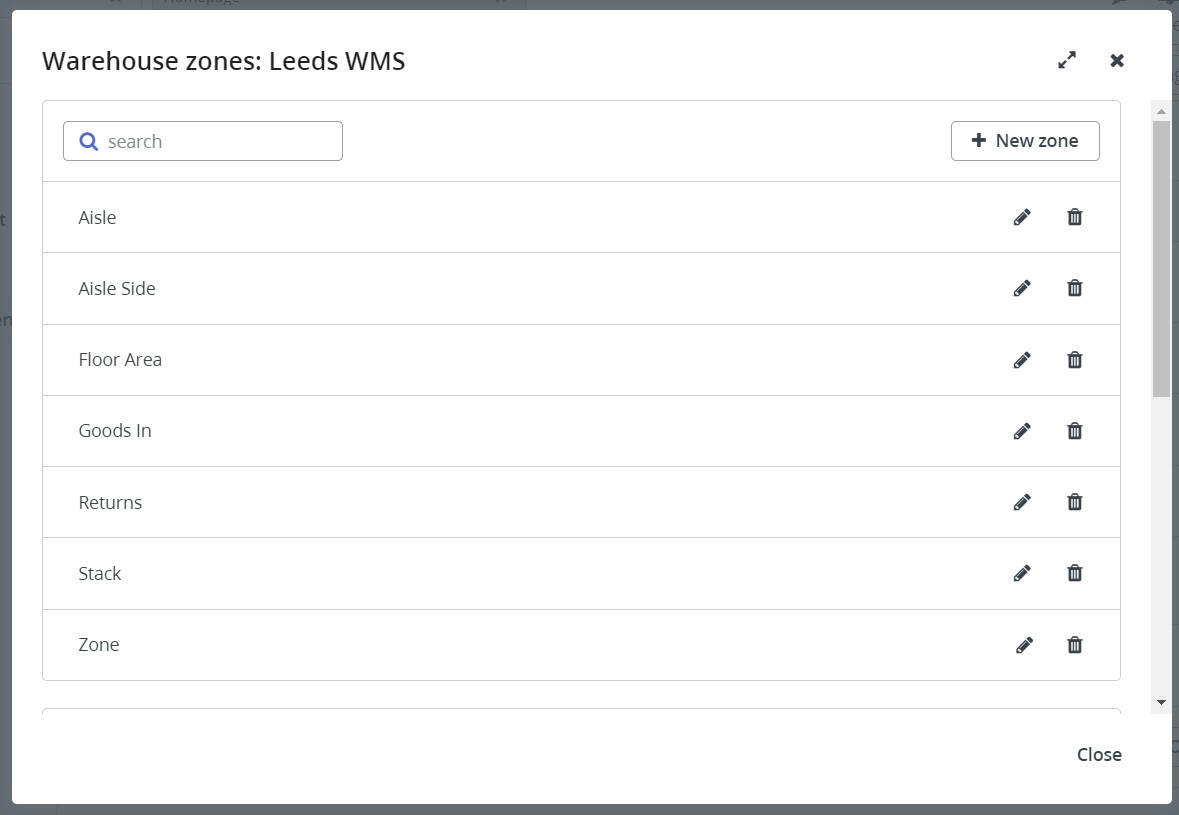Delete the Aisle zone
Screen dimensions: 1179x815
(1075, 217)
